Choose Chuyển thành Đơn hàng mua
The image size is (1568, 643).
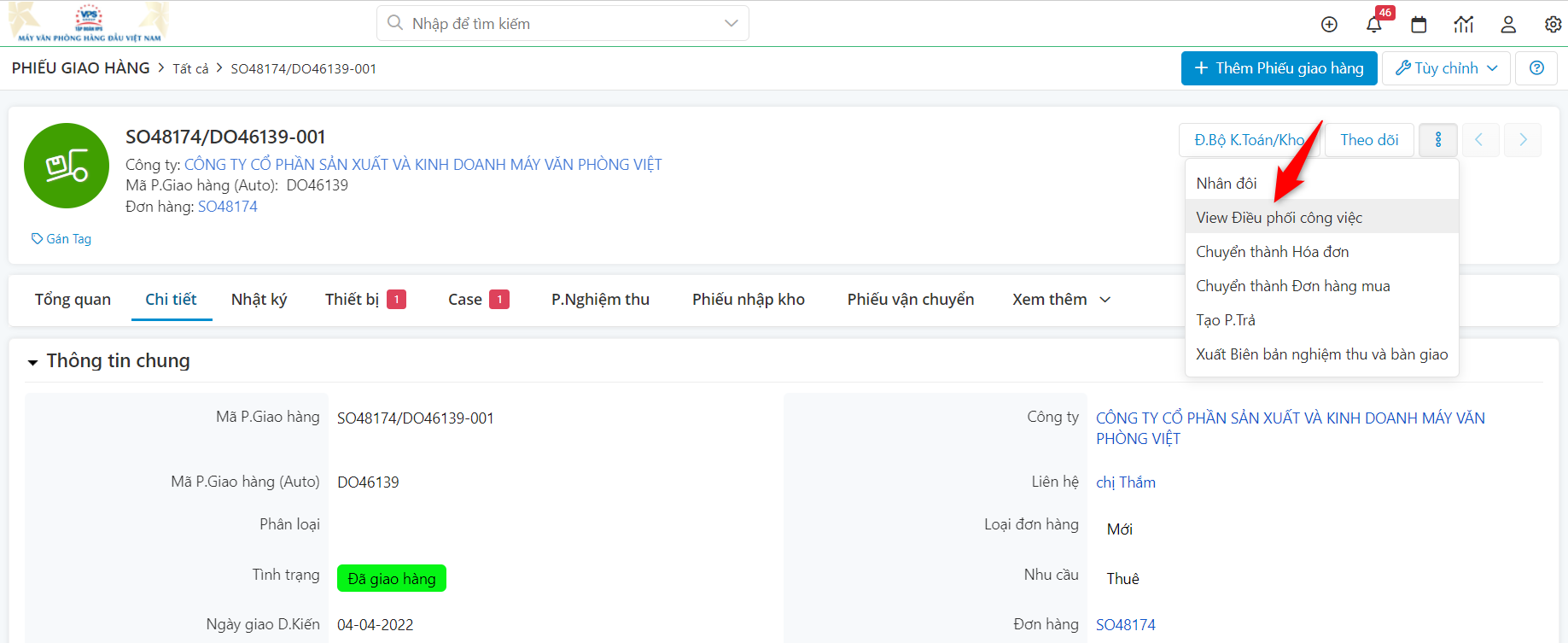pyautogui.click(x=1322, y=286)
